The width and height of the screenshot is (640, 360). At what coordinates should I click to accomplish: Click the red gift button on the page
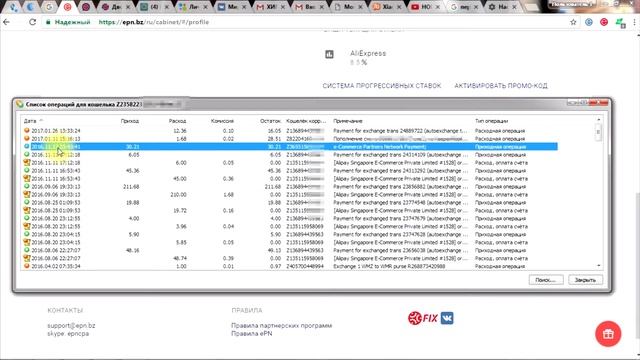(608, 333)
